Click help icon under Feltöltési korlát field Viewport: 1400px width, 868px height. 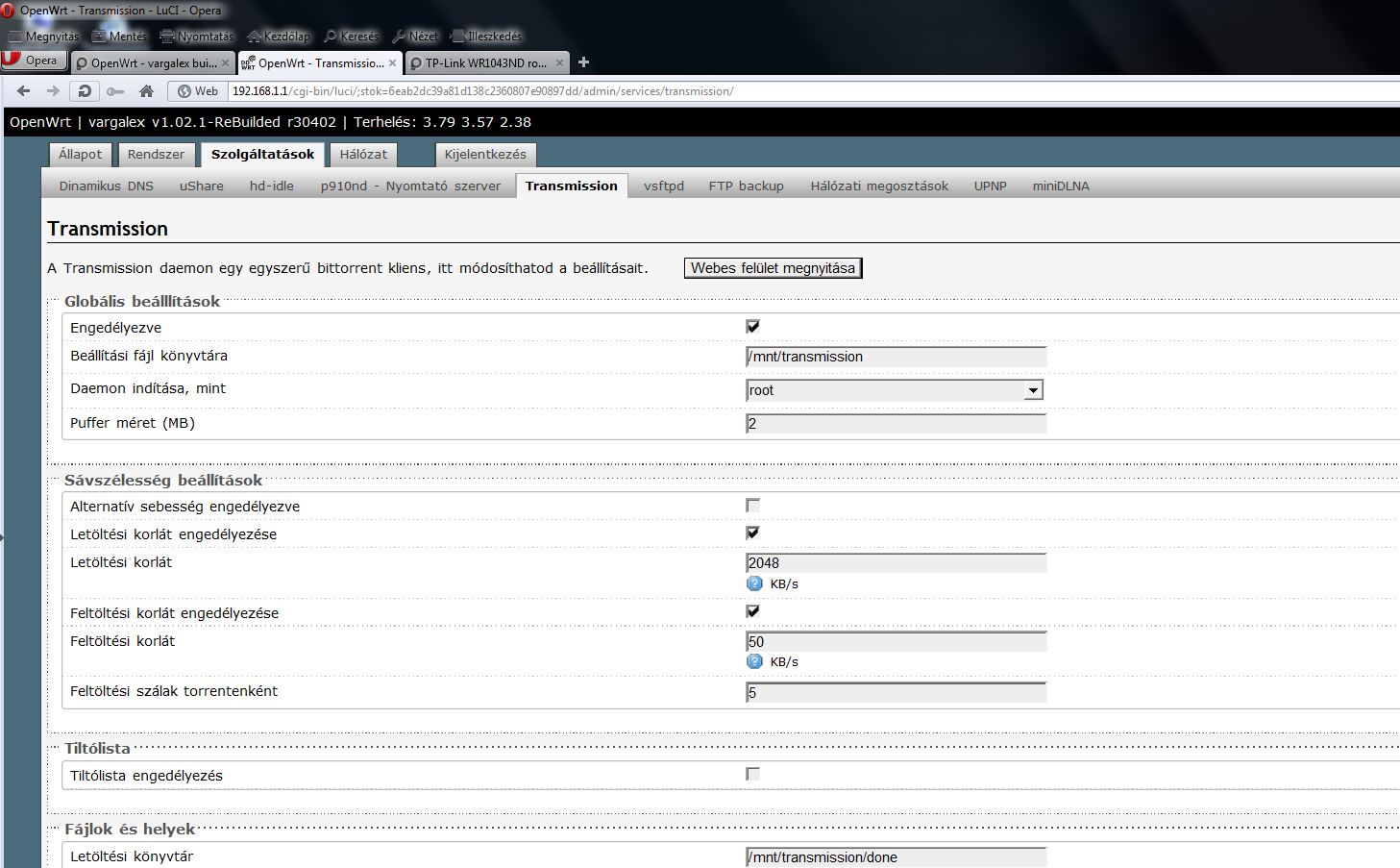(x=754, y=661)
